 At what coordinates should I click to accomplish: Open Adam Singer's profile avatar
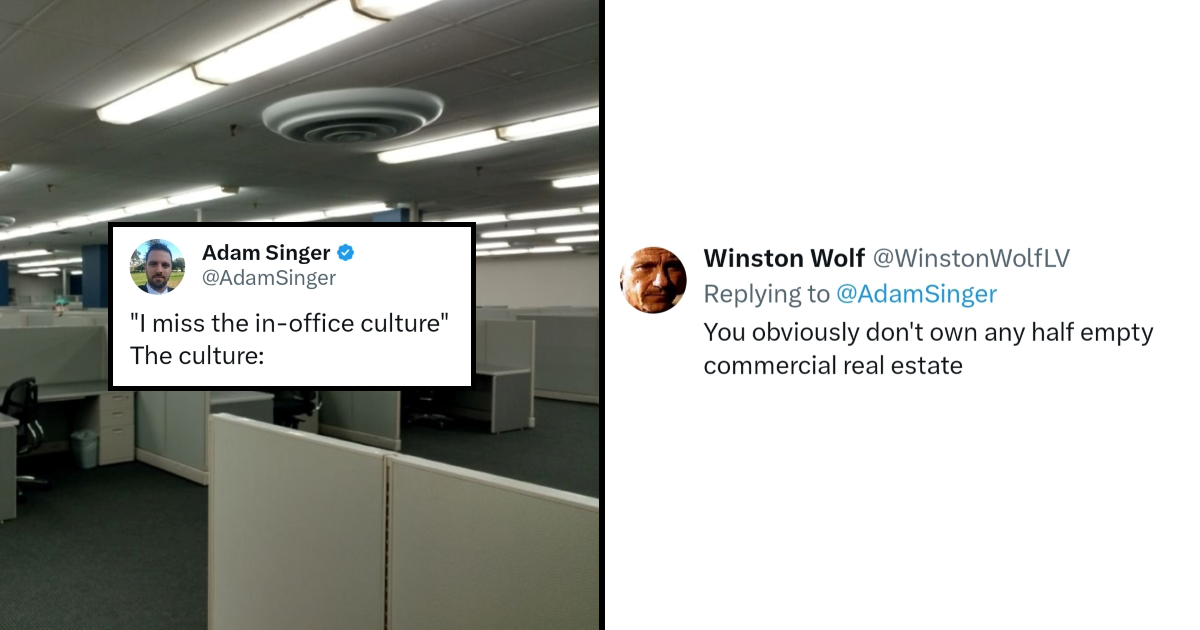[x=158, y=267]
